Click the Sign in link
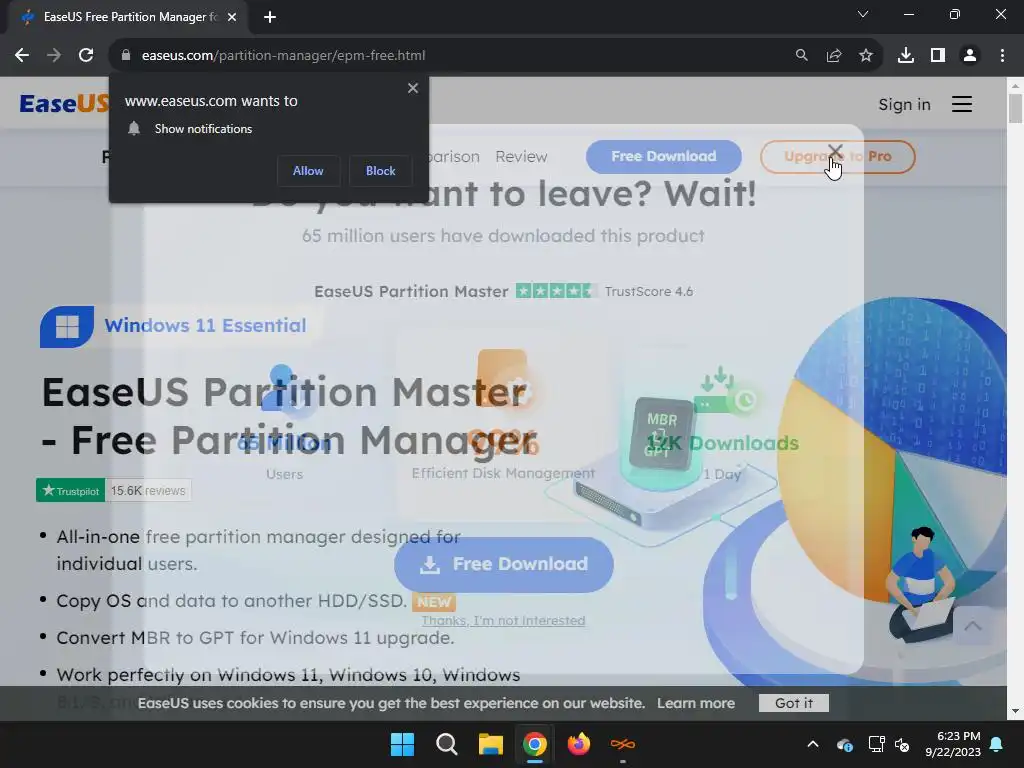Screen dimensions: 1024x768 [904, 104]
